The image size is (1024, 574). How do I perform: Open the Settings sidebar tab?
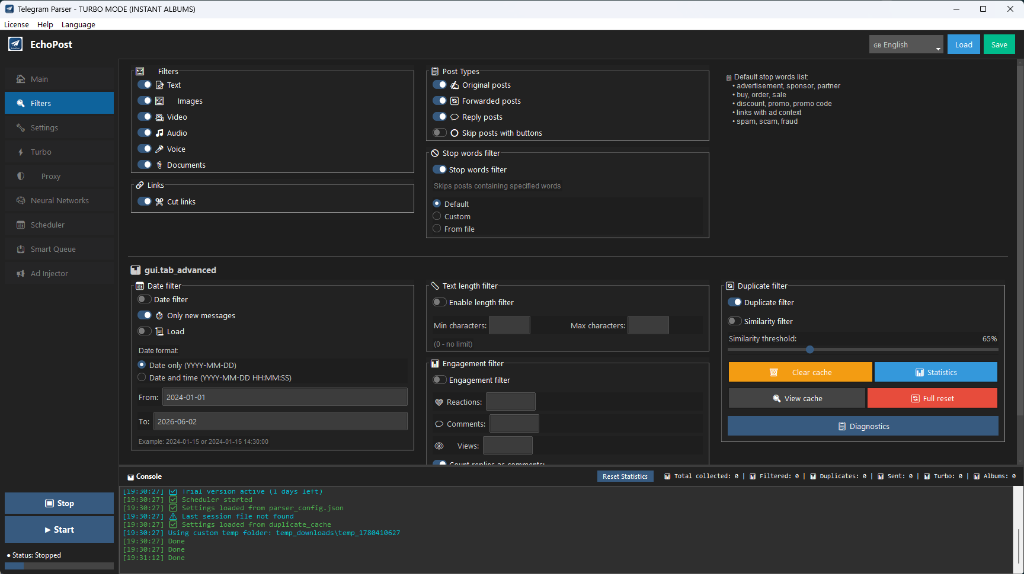pos(59,127)
